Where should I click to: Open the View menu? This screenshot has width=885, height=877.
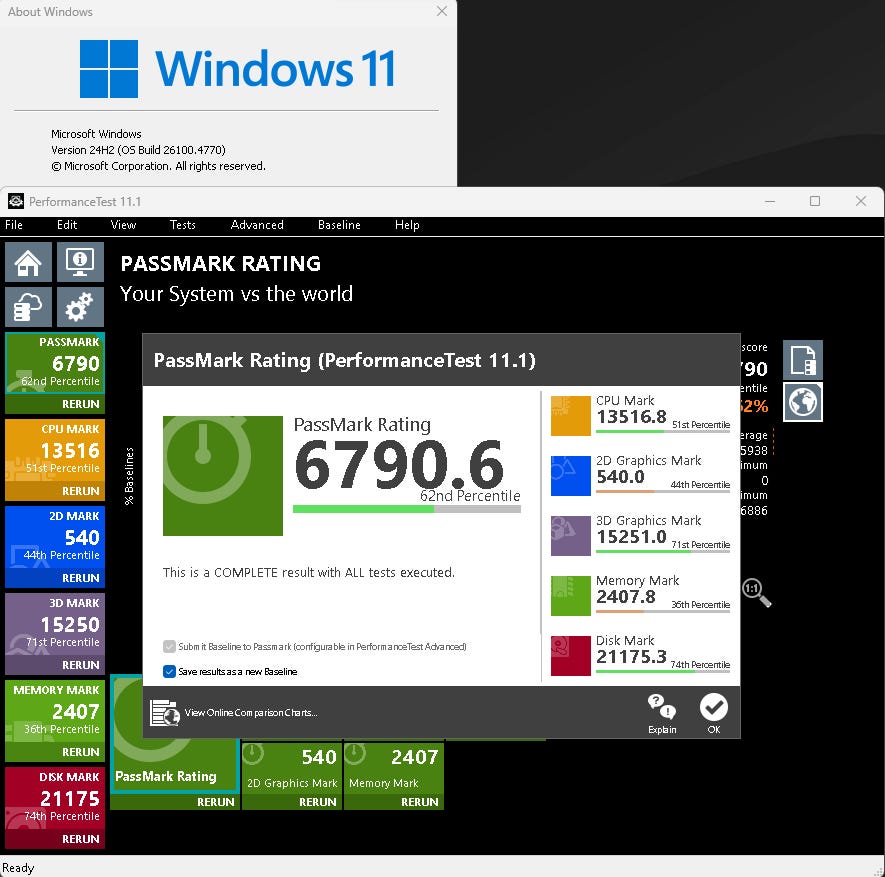click(123, 225)
